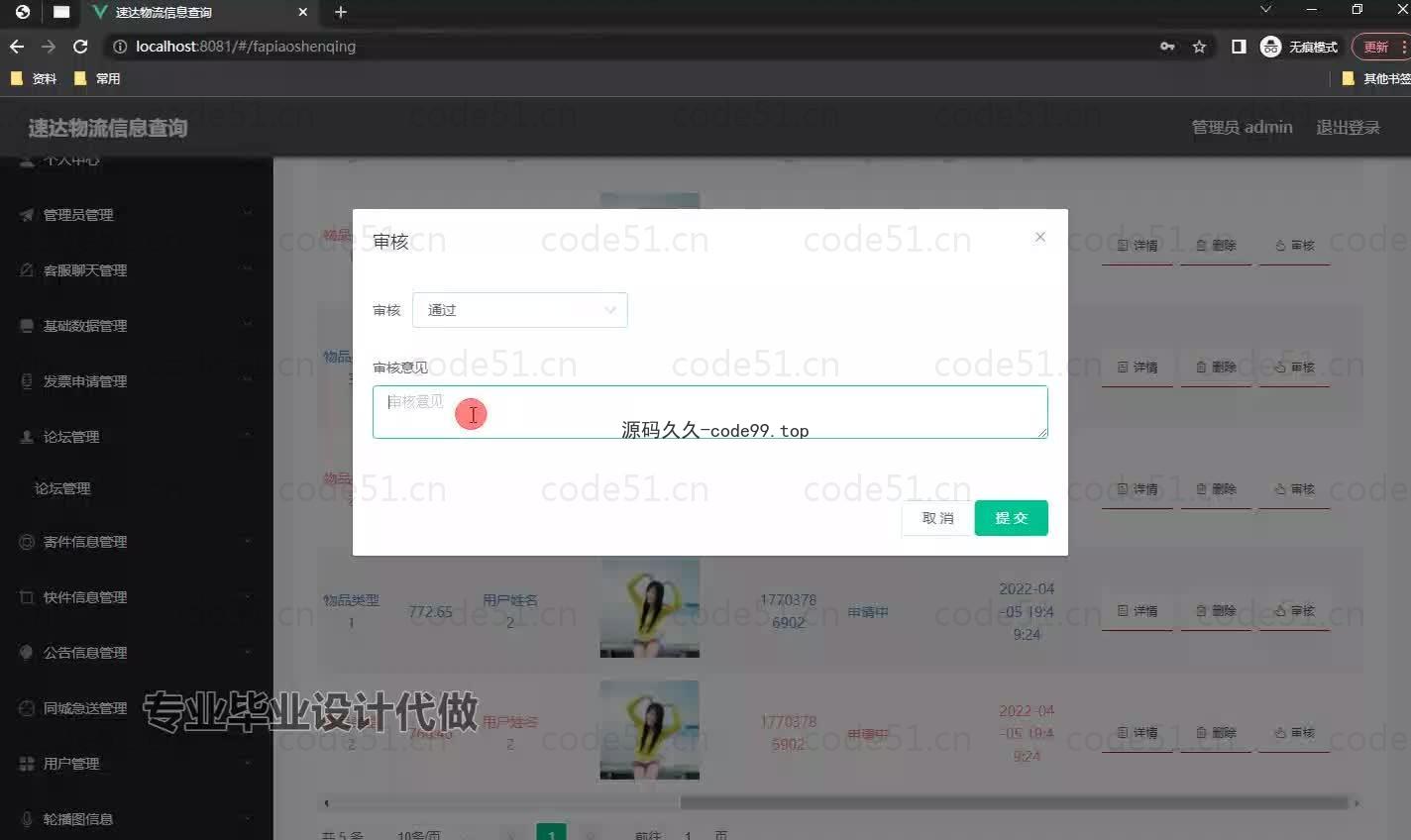Click the 管理员管理 sidebar icon
The width and height of the screenshot is (1411, 840).
pos(27,215)
